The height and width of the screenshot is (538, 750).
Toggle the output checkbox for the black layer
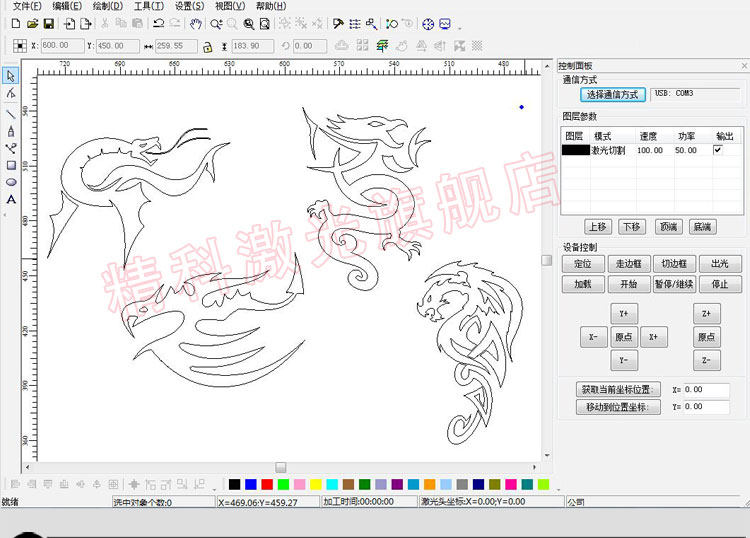(x=717, y=150)
